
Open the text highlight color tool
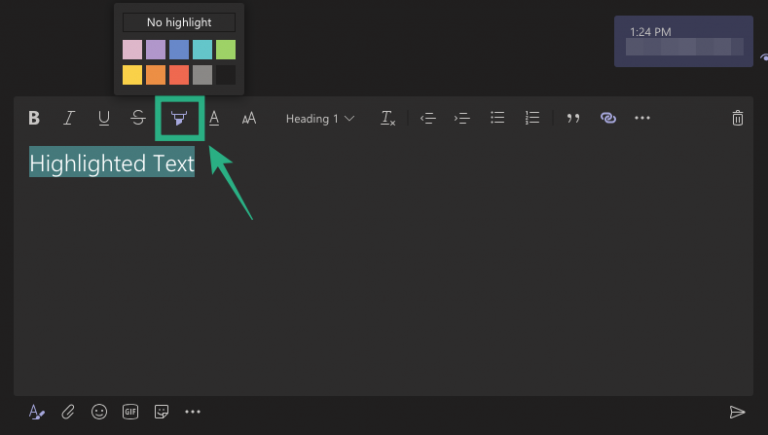pyautogui.click(x=179, y=118)
